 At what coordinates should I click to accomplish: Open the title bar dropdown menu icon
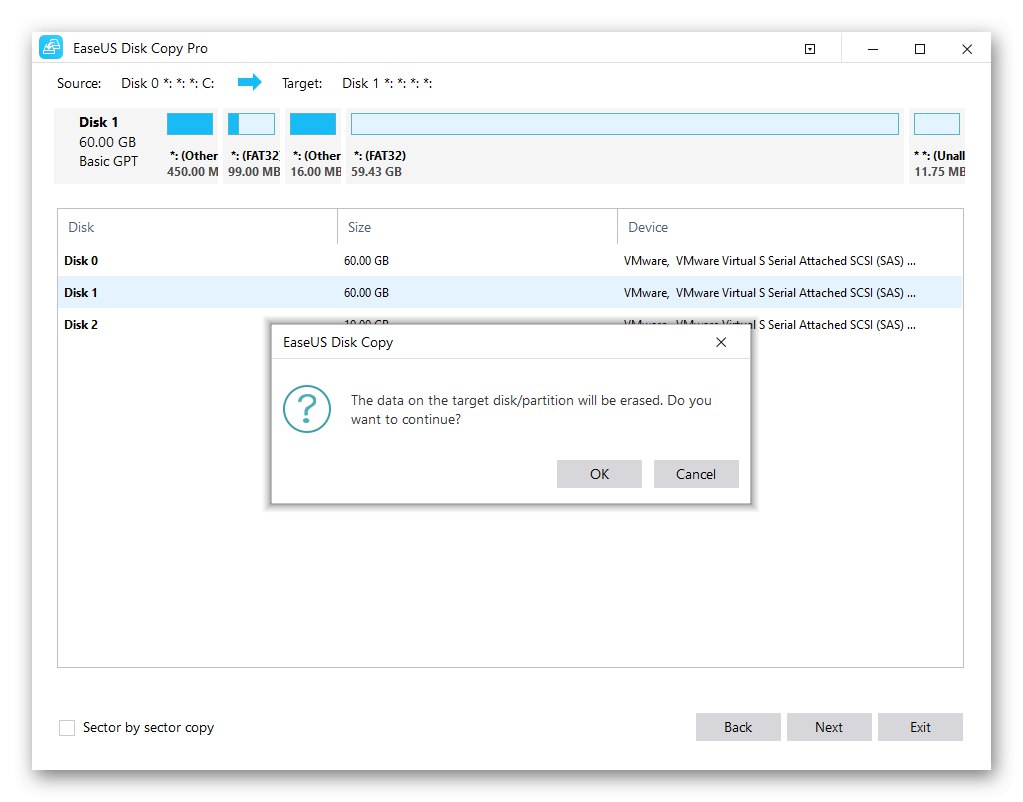(810, 49)
